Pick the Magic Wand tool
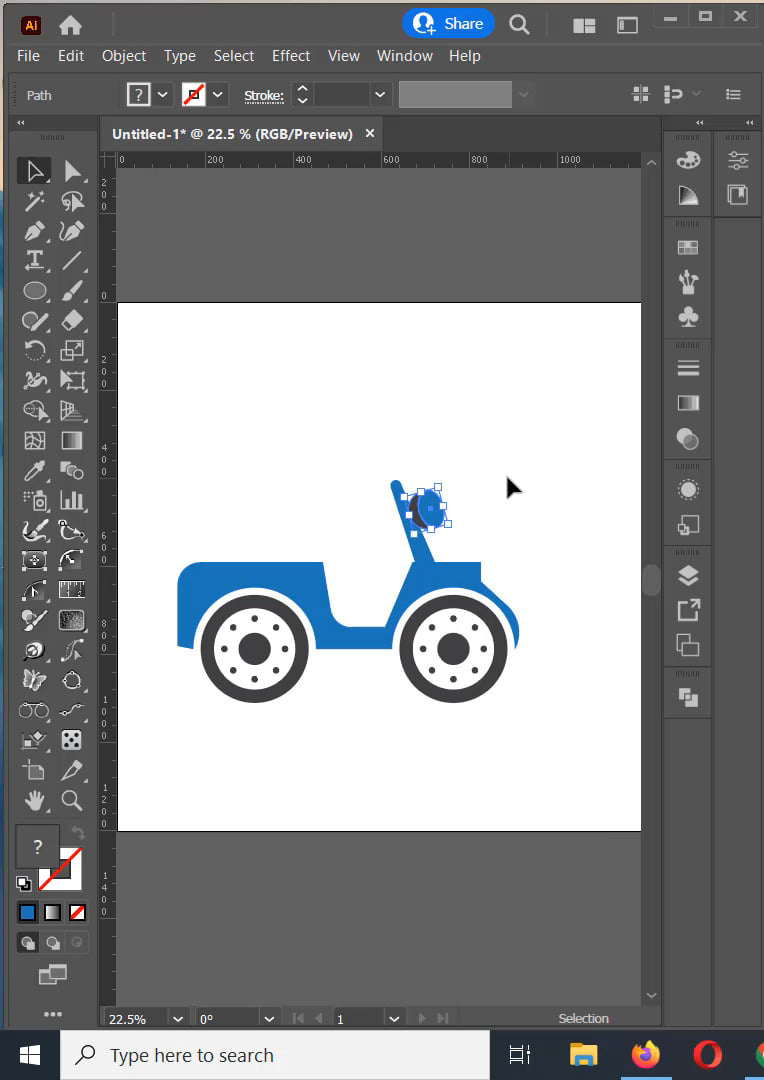764x1080 pixels. coord(34,201)
